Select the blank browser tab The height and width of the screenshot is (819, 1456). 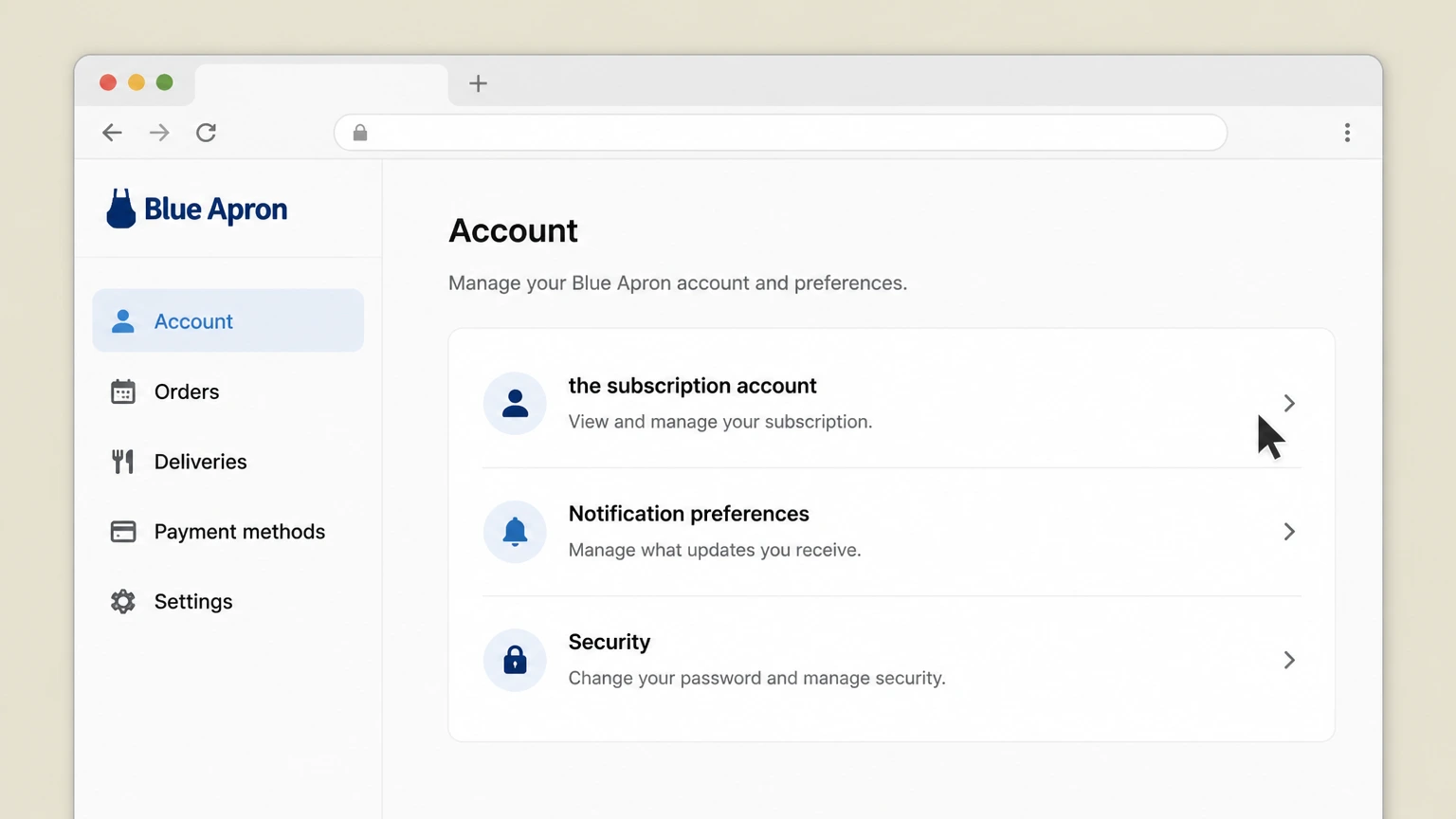pyautogui.click(x=321, y=84)
